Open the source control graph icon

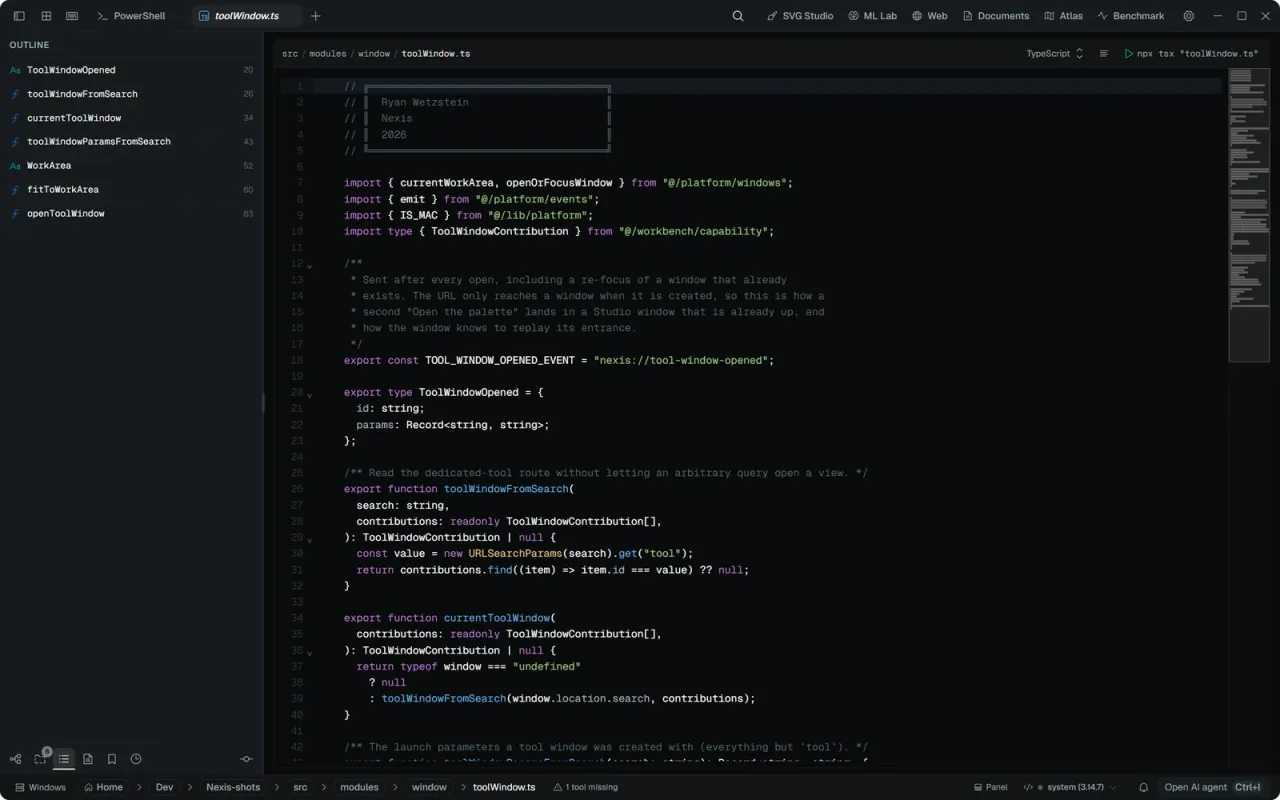(x=15, y=759)
